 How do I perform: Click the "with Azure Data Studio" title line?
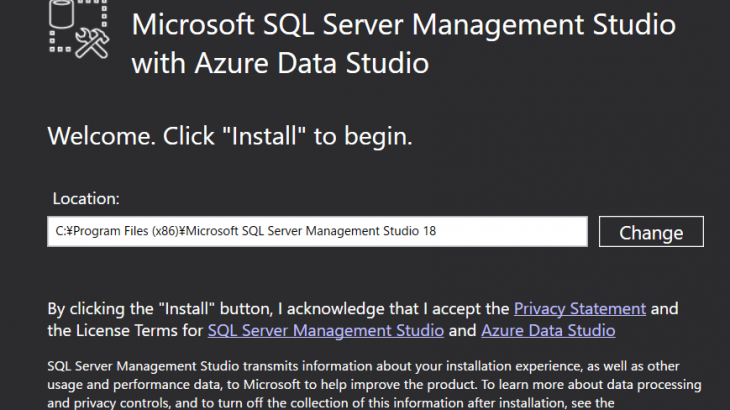pyautogui.click(x=280, y=65)
